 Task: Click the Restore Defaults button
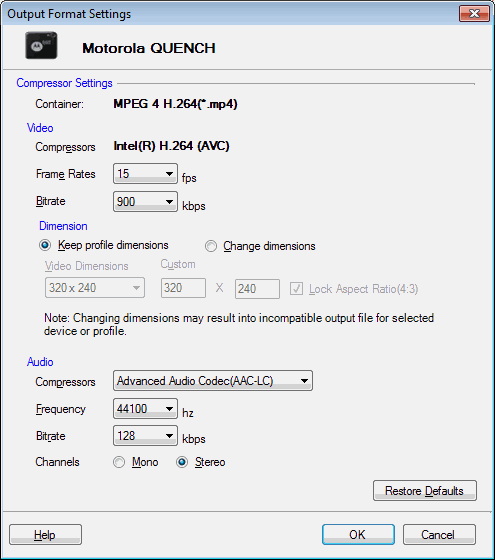(x=425, y=491)
